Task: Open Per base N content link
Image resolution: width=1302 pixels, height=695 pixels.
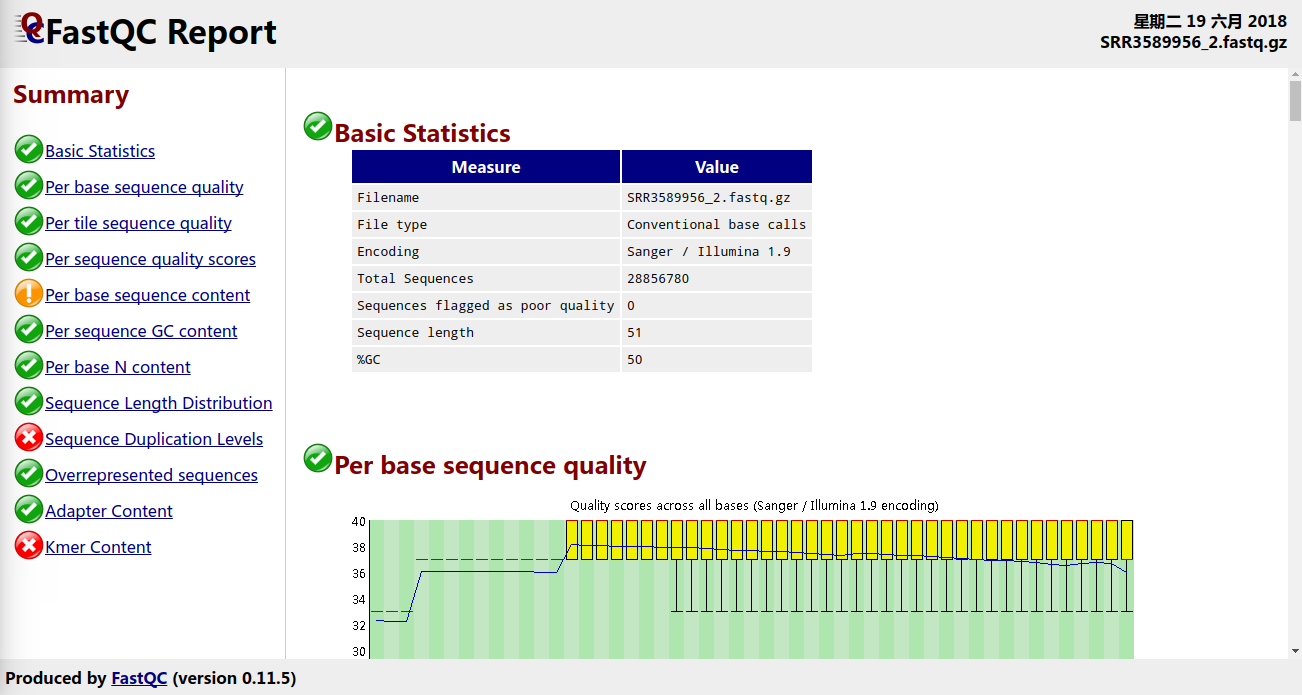Action: click(x=118, y=367)
